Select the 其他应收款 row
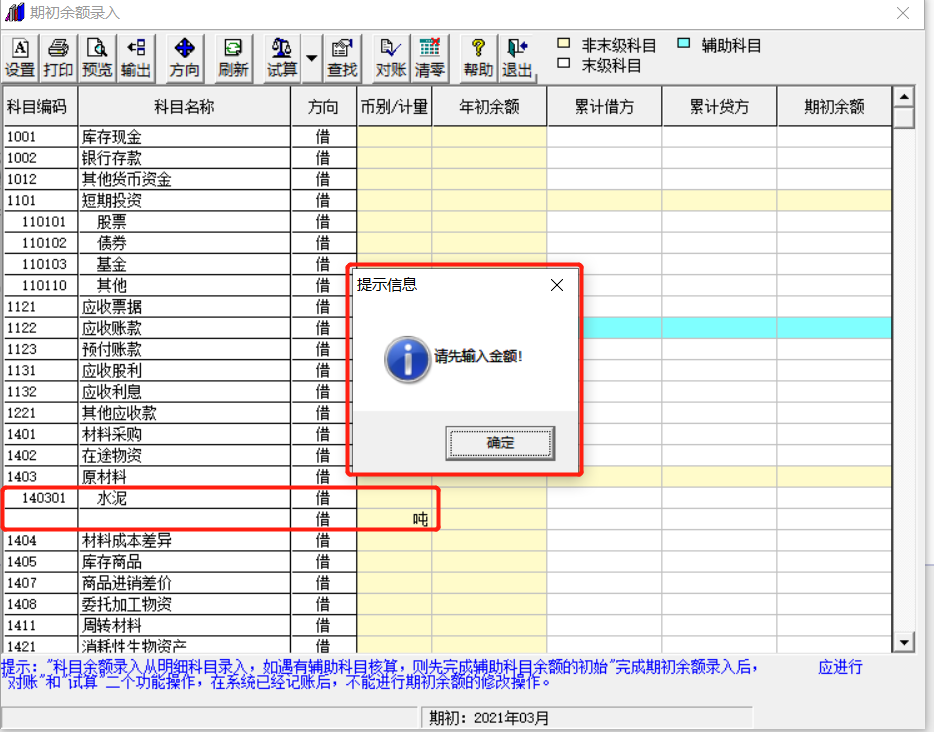This screenshot has width=934, height=732. (447, 413)
